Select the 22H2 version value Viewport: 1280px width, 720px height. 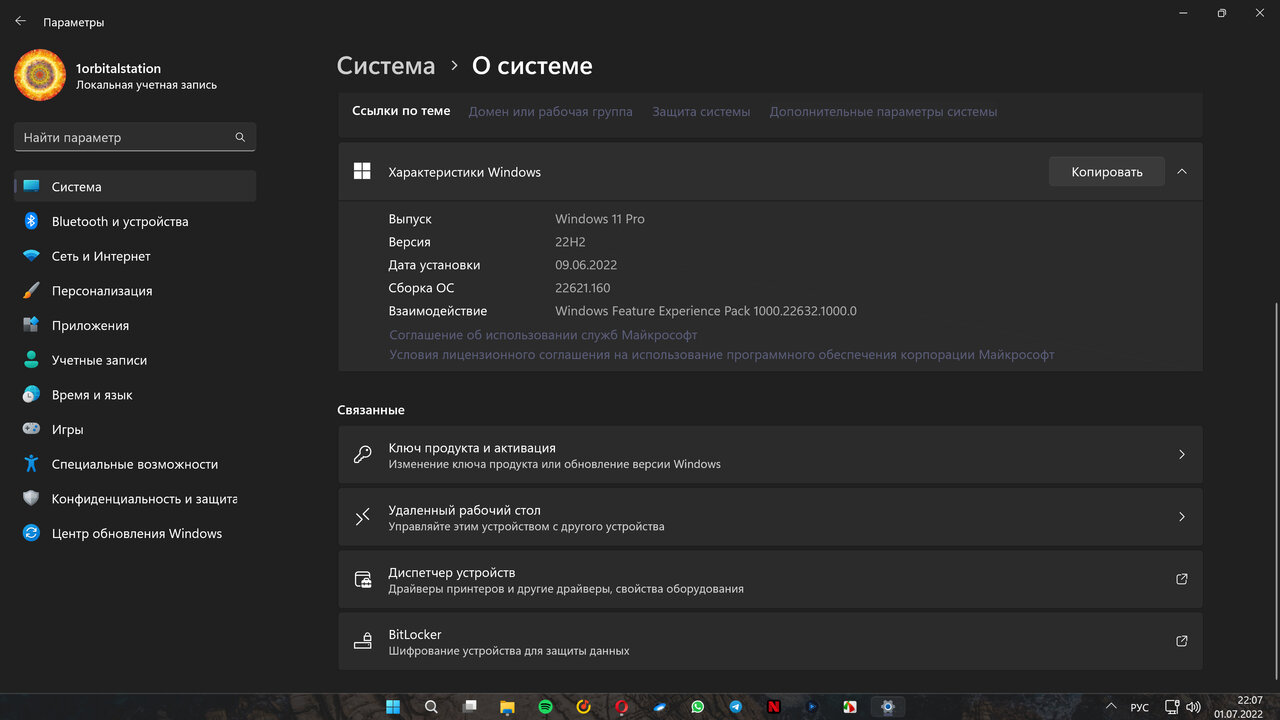(x=570, y=242)
